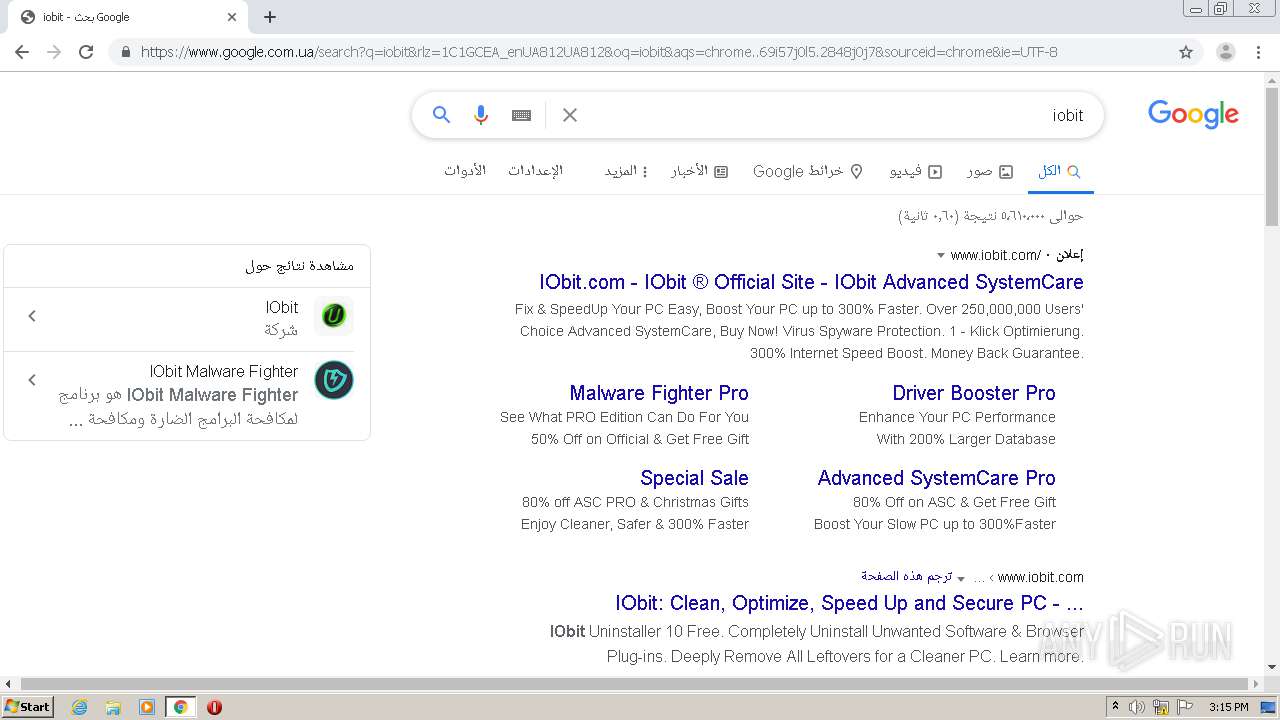Viewport: 1280px width, 720px height.
Task: Reload the page
Action: coord(86,52)
